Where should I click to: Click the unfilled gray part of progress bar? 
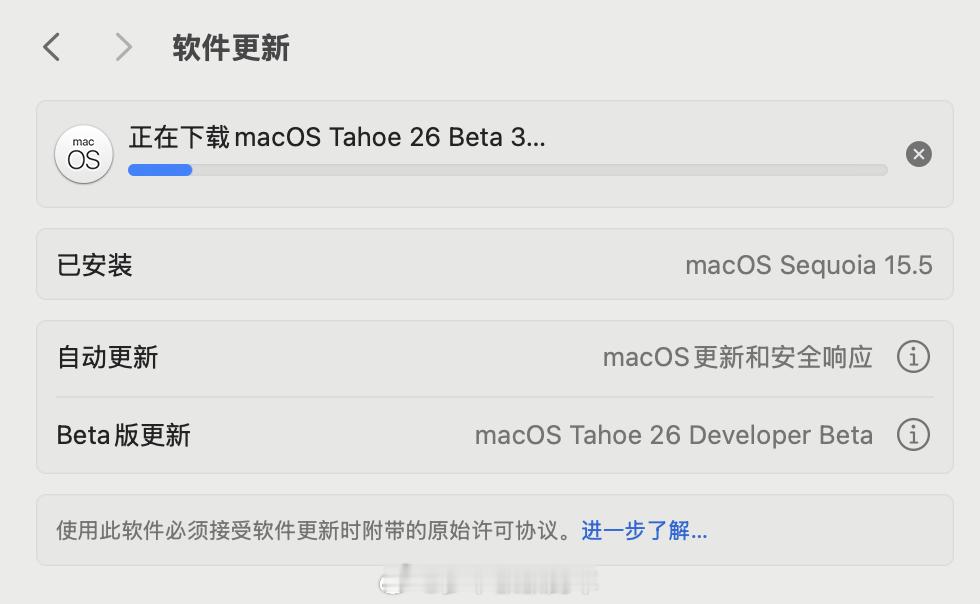tap(540, 170)
